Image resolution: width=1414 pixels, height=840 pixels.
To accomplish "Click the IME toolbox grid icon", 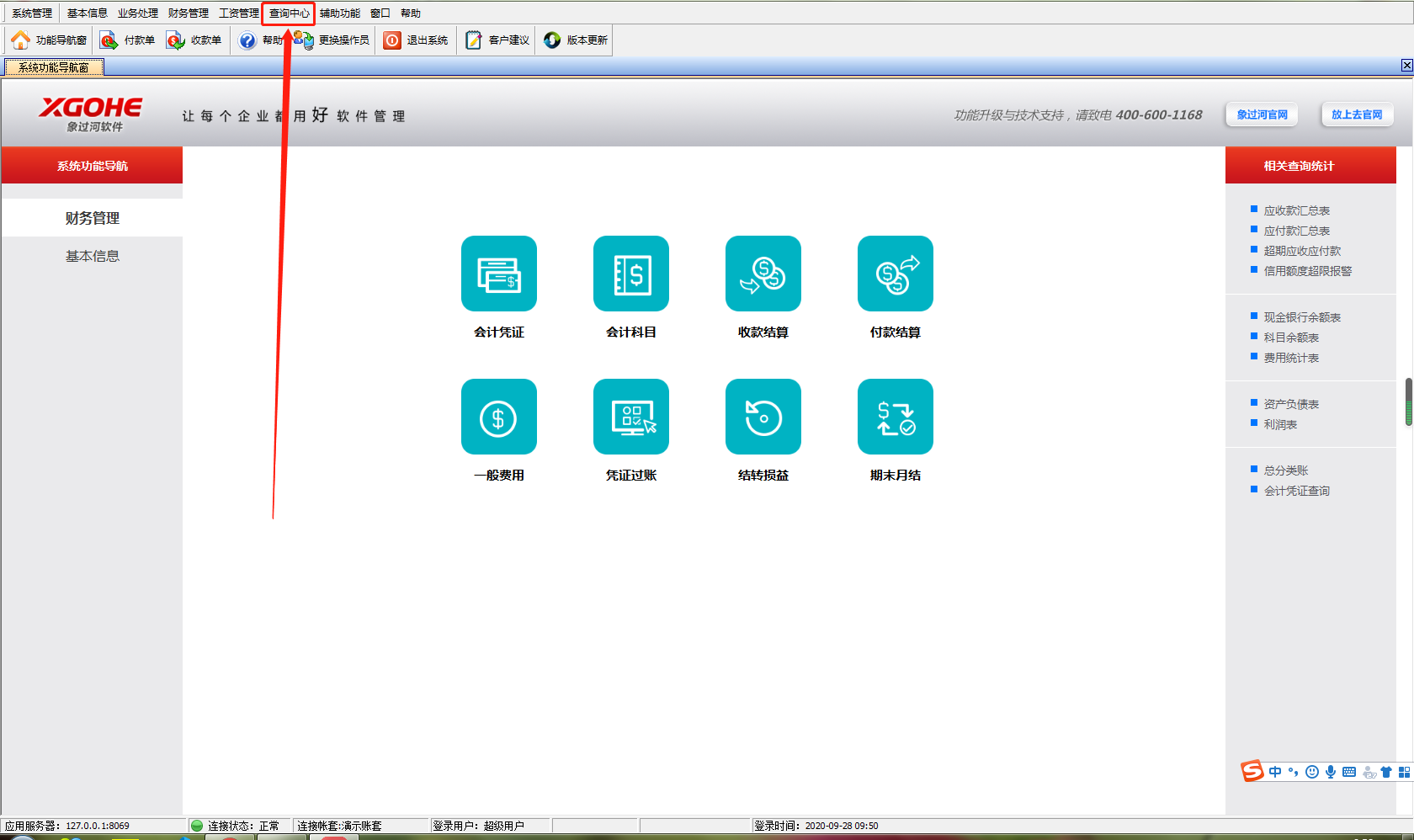I will 1404,772.
